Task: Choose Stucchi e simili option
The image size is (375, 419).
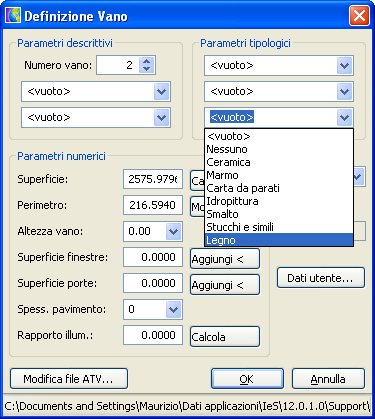Action: (x=279, y=227)
